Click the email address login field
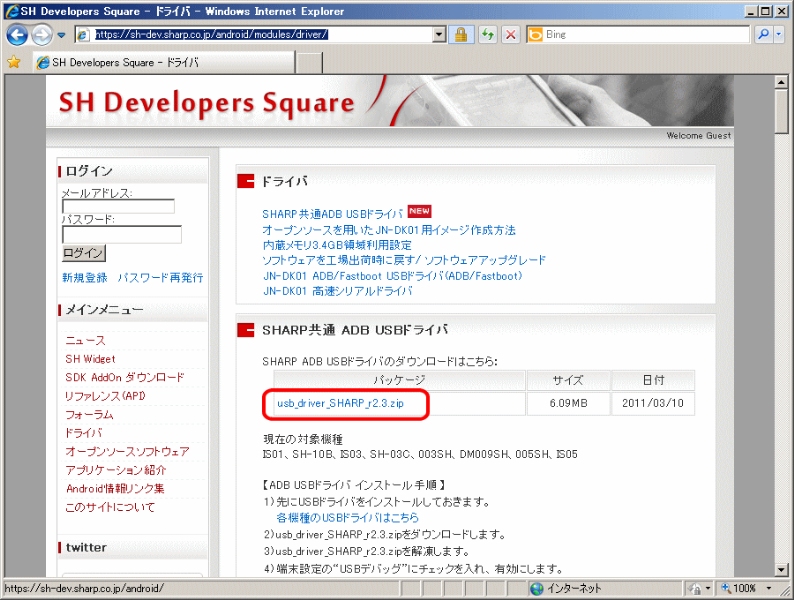The width and height of the screenshot is (794, 600). pyautogui.click(x=118, y=206)
